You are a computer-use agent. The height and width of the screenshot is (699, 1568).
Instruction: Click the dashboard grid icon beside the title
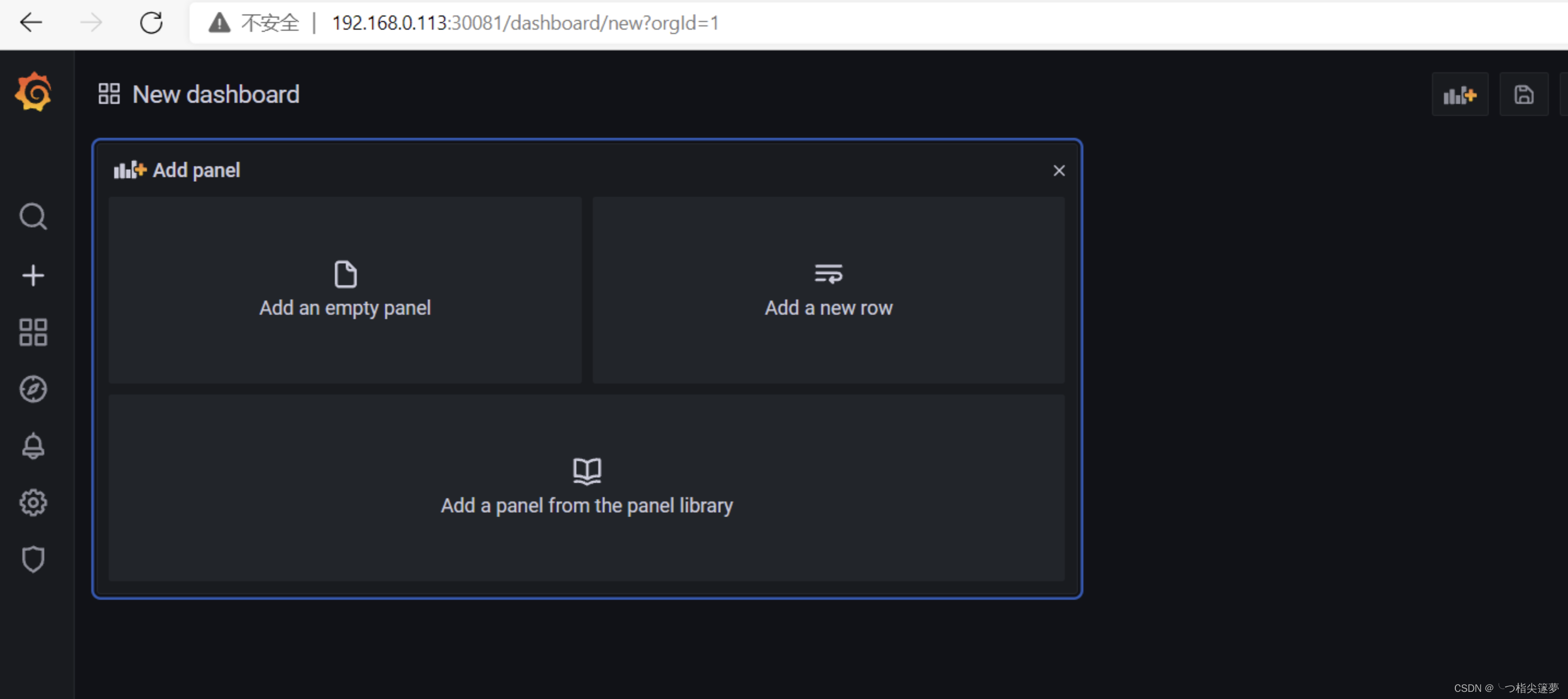tap(110, 94)
